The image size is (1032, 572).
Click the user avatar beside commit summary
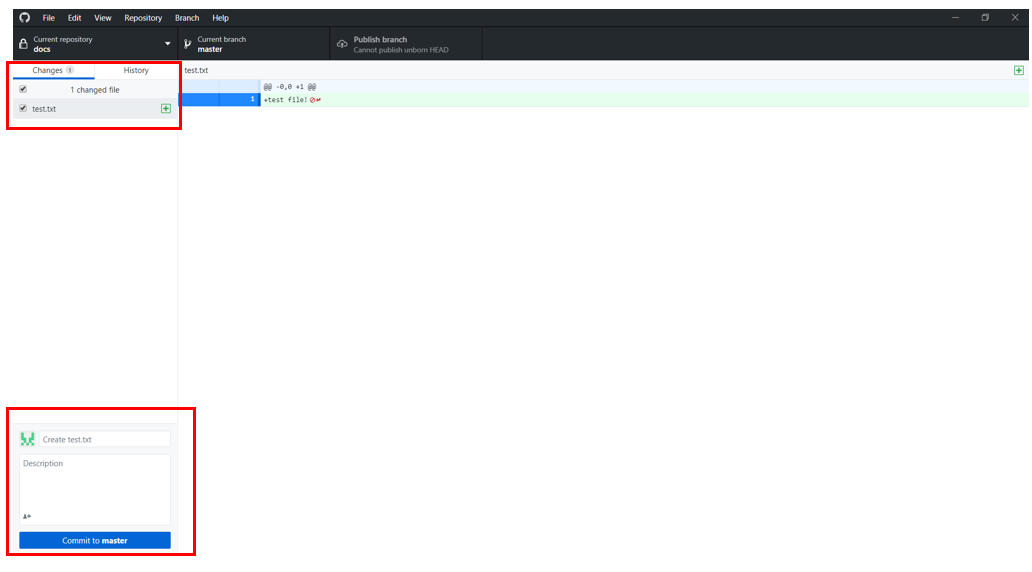click(x=28, y=439)
